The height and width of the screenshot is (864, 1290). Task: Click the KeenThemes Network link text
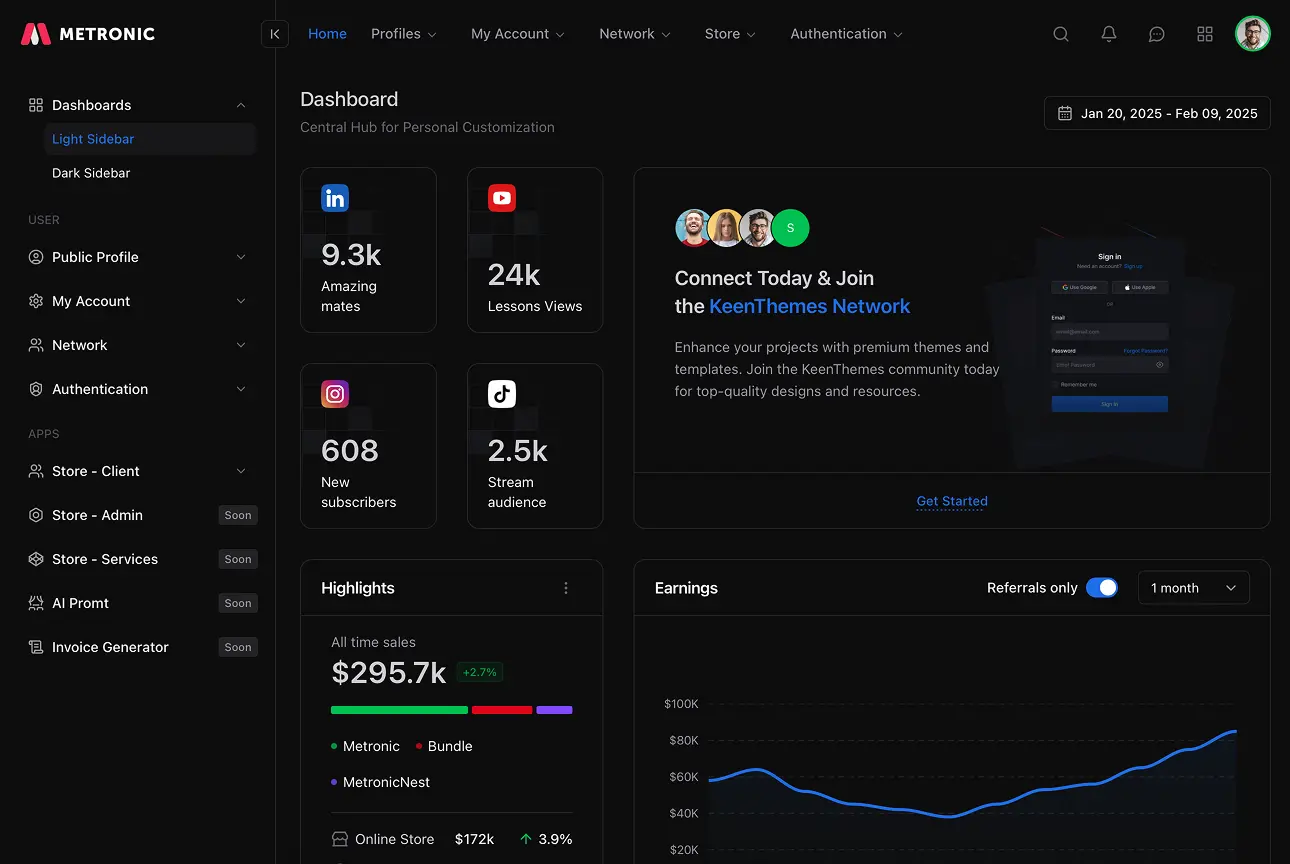pyautogui.click(x=809, y=306)
